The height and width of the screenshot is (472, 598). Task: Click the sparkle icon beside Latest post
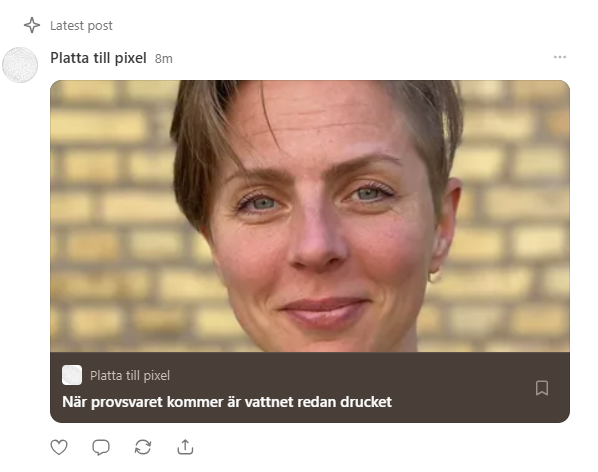tap(32, 25)
